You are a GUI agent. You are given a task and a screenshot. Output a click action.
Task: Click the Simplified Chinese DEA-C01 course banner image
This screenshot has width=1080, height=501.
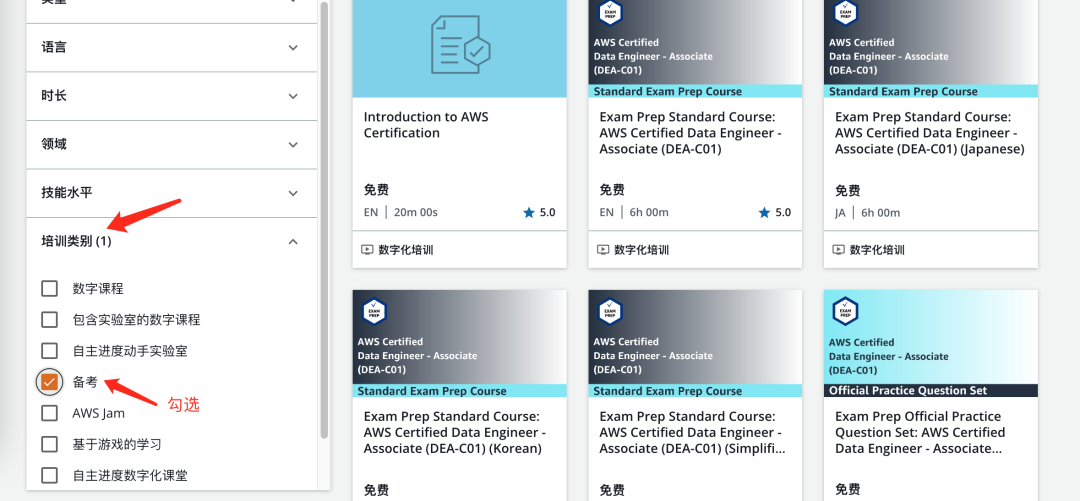coord(695,343)
